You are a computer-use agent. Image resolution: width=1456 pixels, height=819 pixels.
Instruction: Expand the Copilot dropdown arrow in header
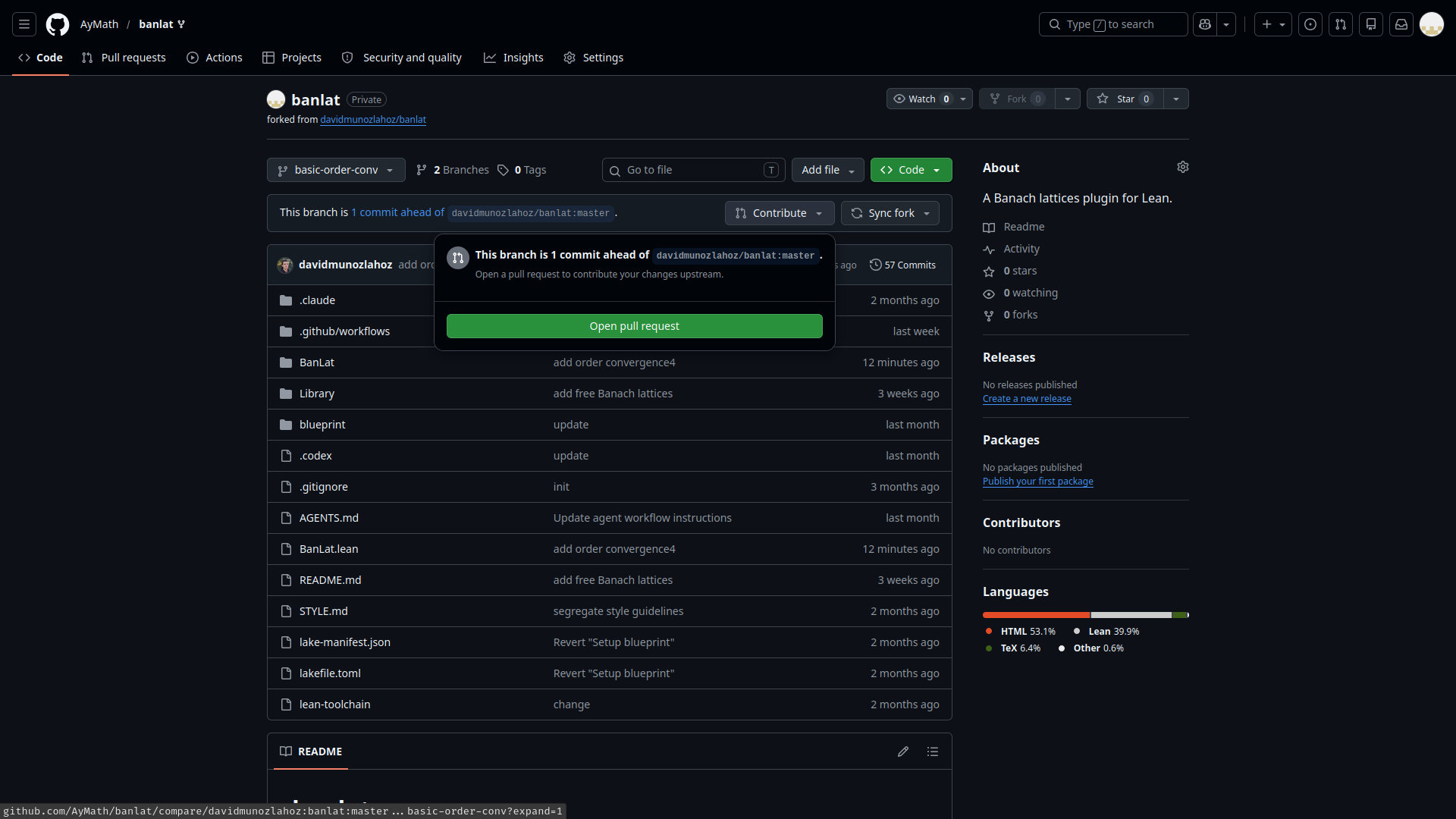click(x=1226, y=24)
